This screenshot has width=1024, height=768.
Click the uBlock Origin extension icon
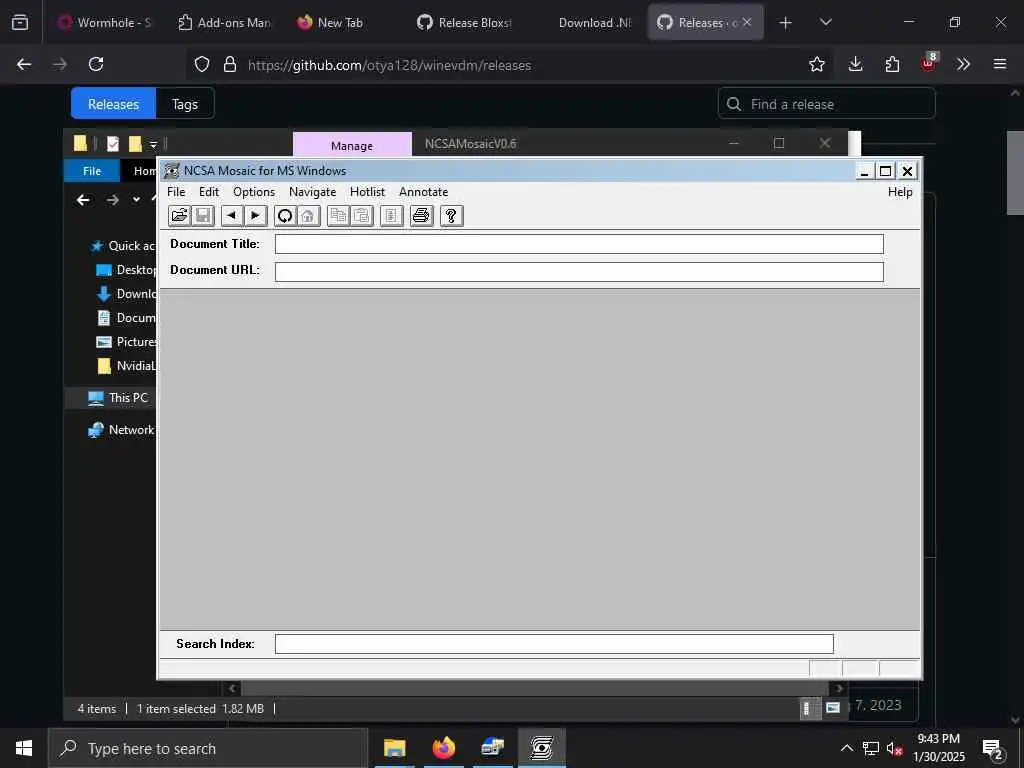tap(928, 64)
